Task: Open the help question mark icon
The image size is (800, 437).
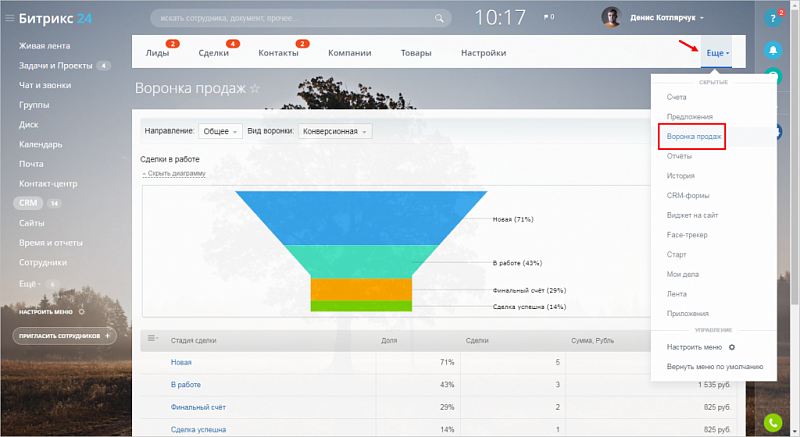Action: tap(772, 18)
